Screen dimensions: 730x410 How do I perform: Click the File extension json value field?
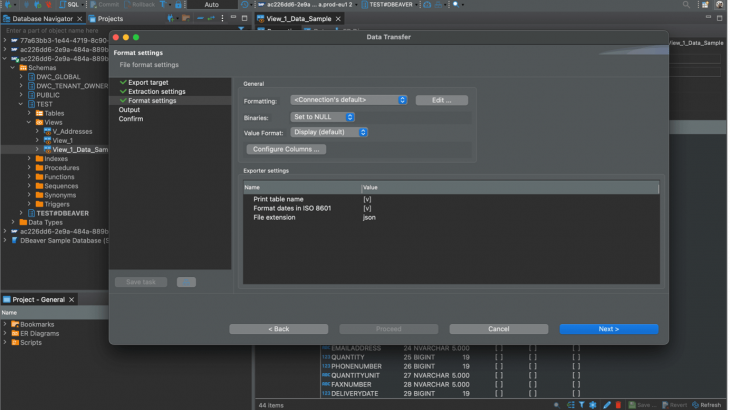pyautogui.click(x=369, y=217)
